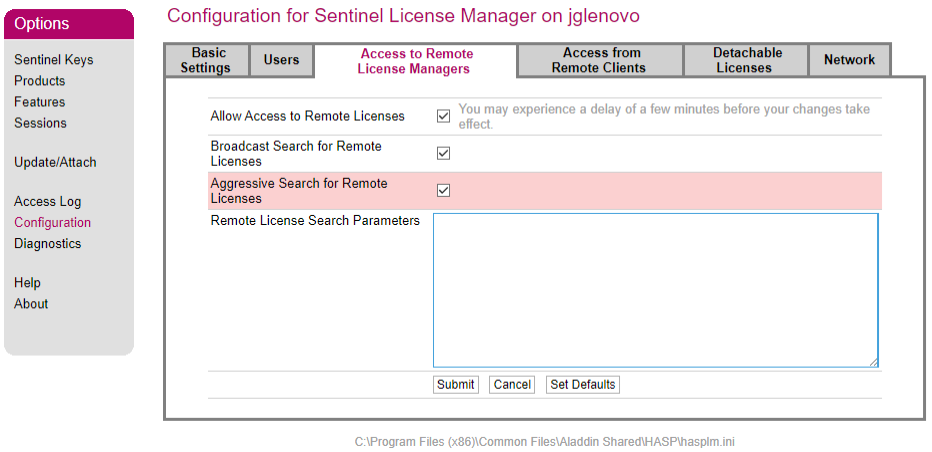Cancel the configuration changes
The height and width of the screenshot is (452, 932).
tap(512, 385)
